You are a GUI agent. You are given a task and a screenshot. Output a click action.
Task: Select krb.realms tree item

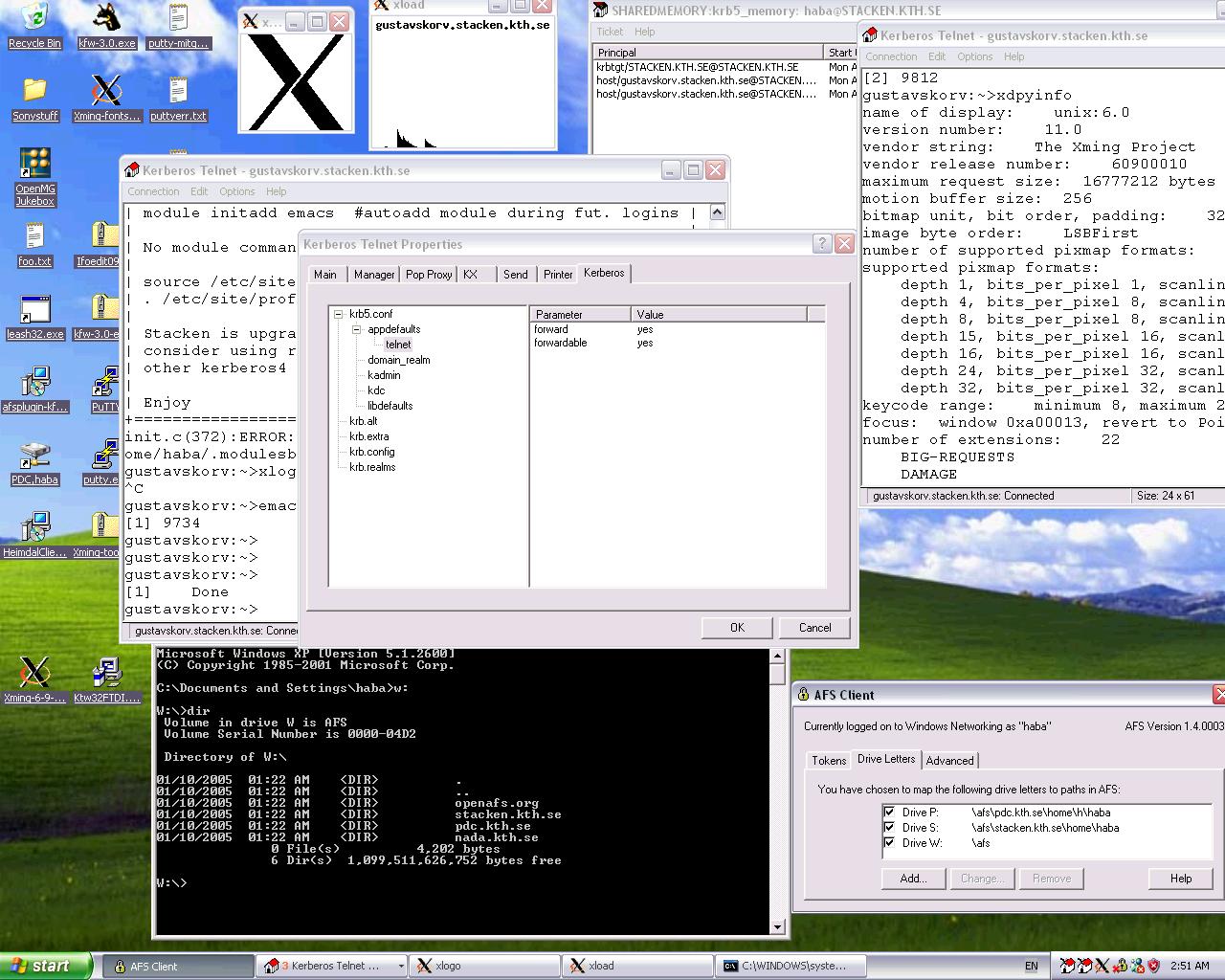[x=372, y=467]
